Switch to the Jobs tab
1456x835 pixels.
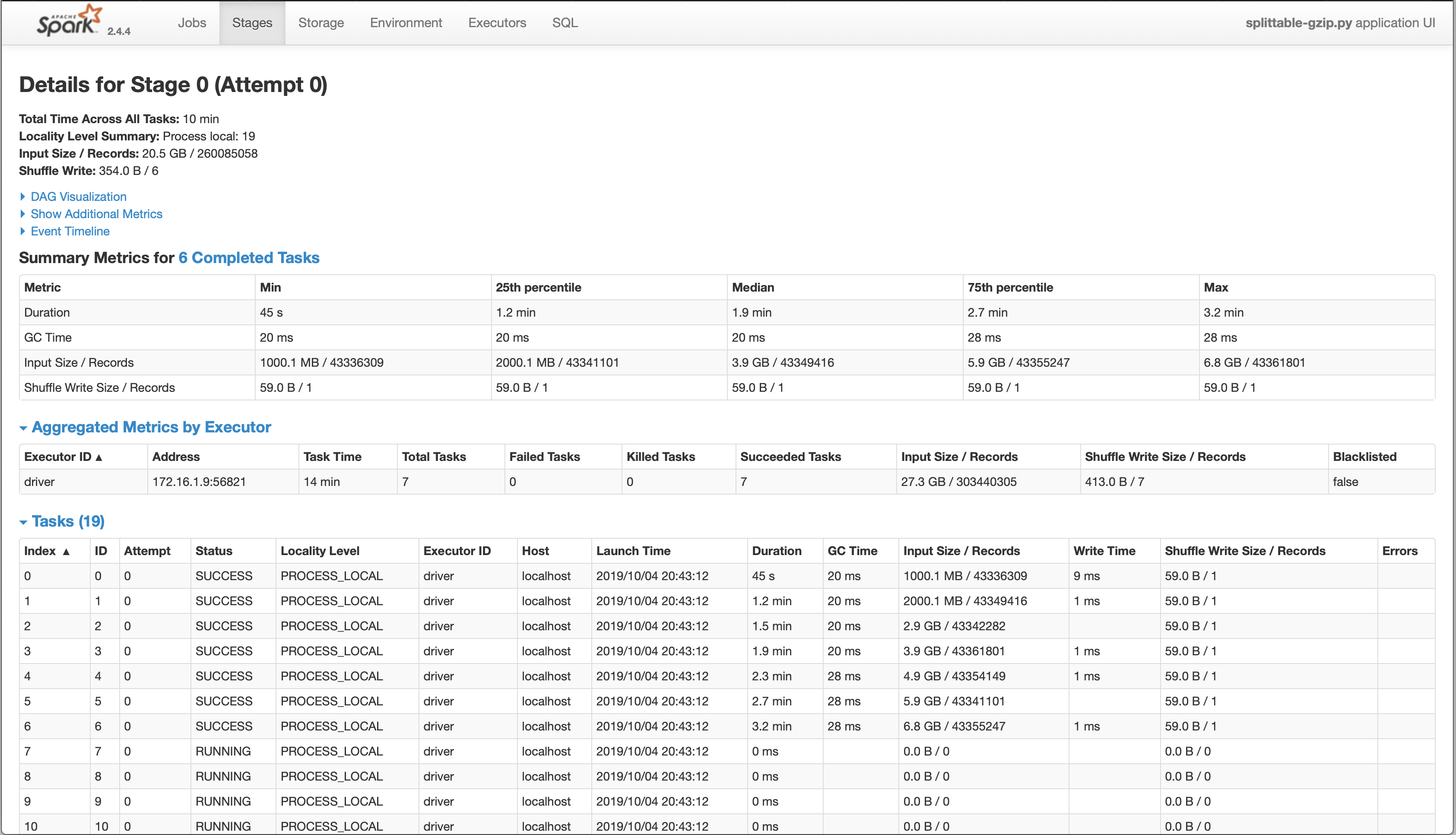pyautogui.click(x=192, y=22)
